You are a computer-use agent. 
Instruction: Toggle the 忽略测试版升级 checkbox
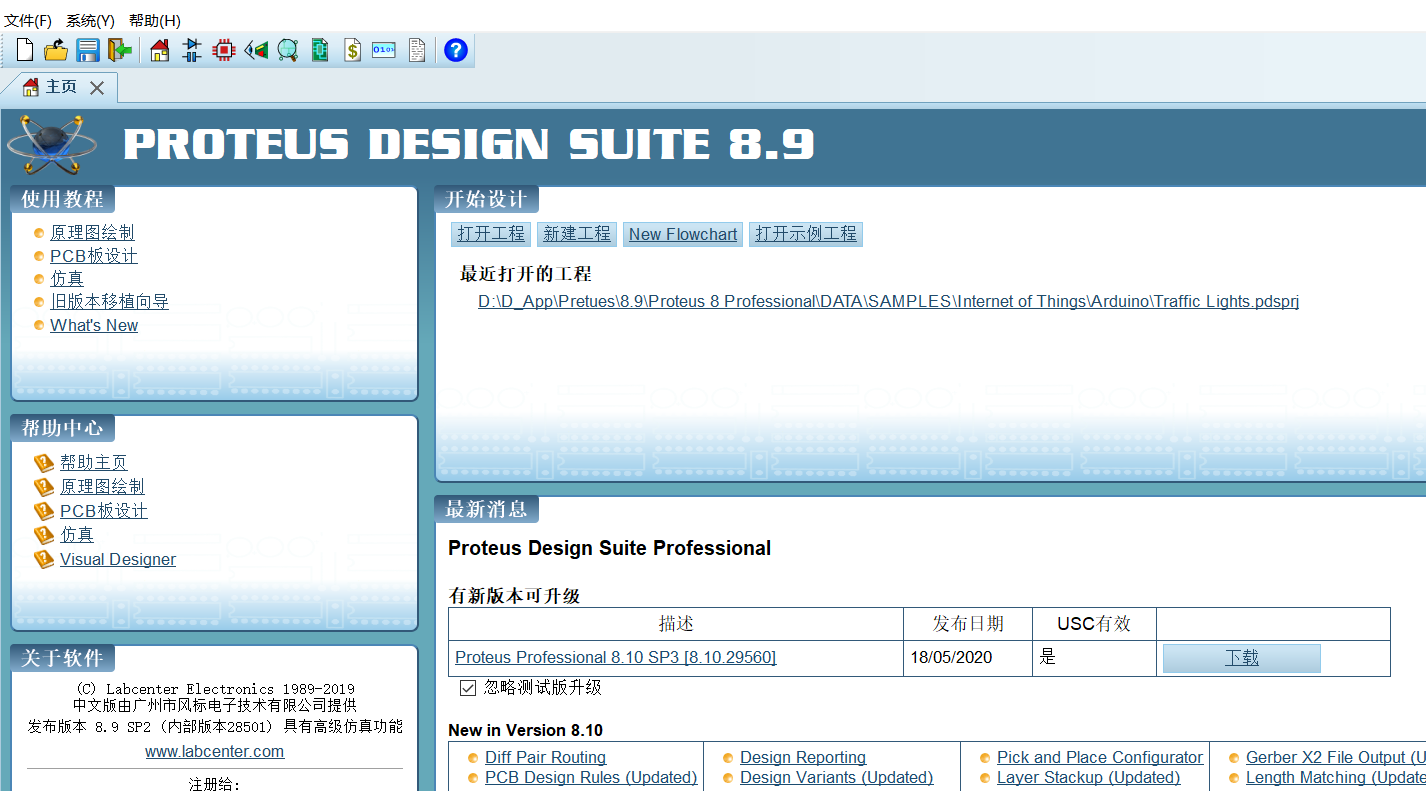coord(468,688)
